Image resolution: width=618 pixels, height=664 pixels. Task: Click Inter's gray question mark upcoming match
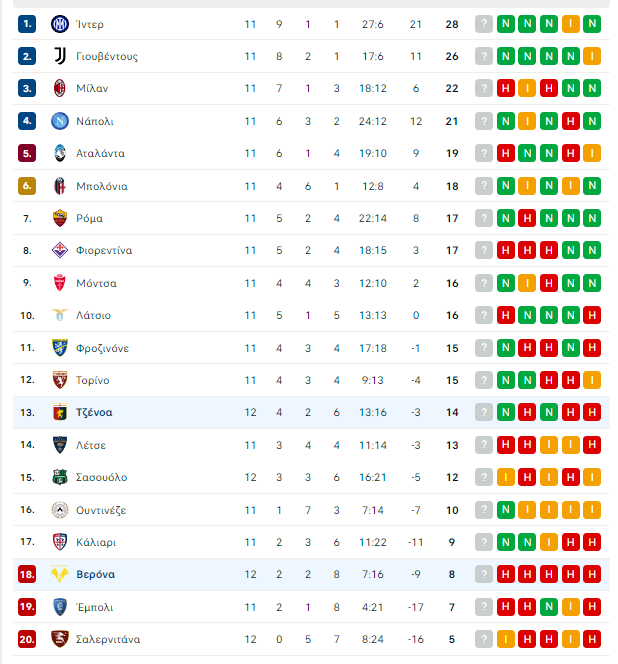tap(484, 24)
